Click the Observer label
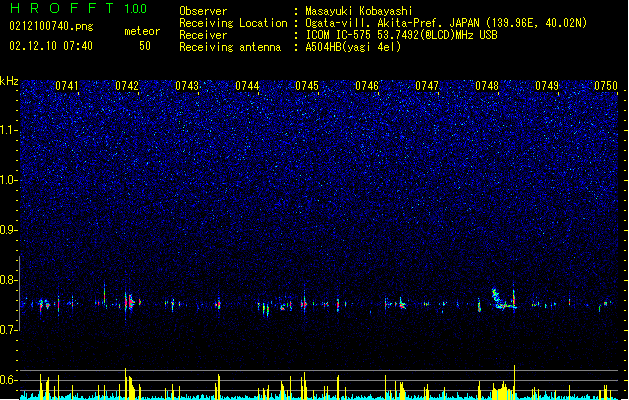The width and height of the screenshot is (629, 400). pyautogui.click(x=203, y=11)
